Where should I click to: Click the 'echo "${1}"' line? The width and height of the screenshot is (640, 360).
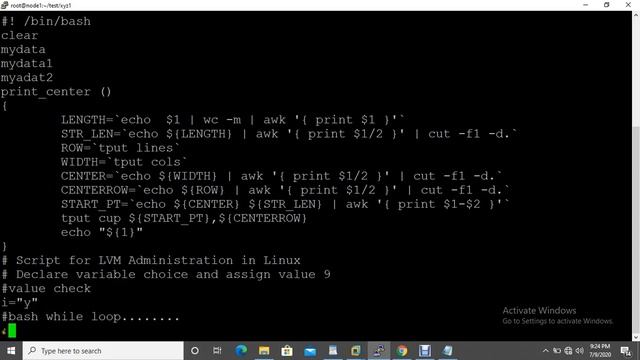102,233
